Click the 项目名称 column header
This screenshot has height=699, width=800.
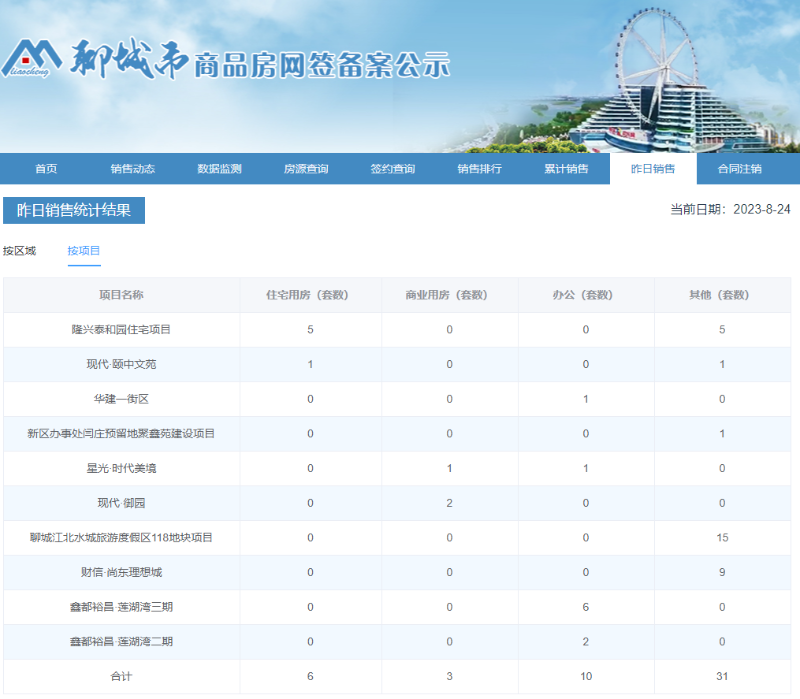[x=121, y=295]
